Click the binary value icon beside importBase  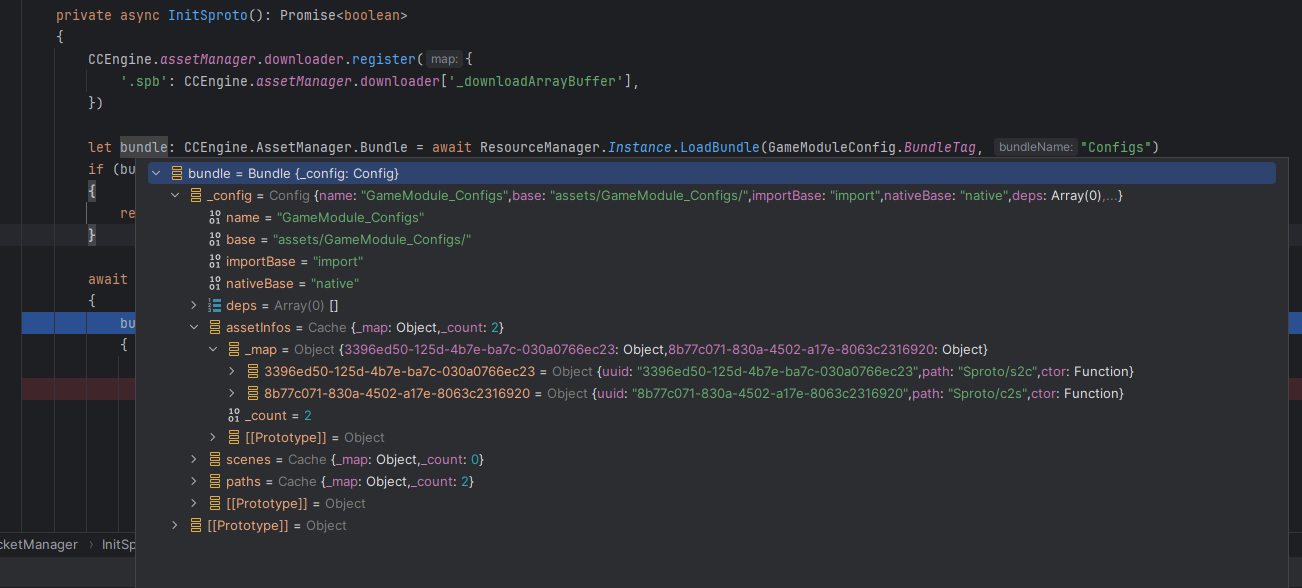215,262
